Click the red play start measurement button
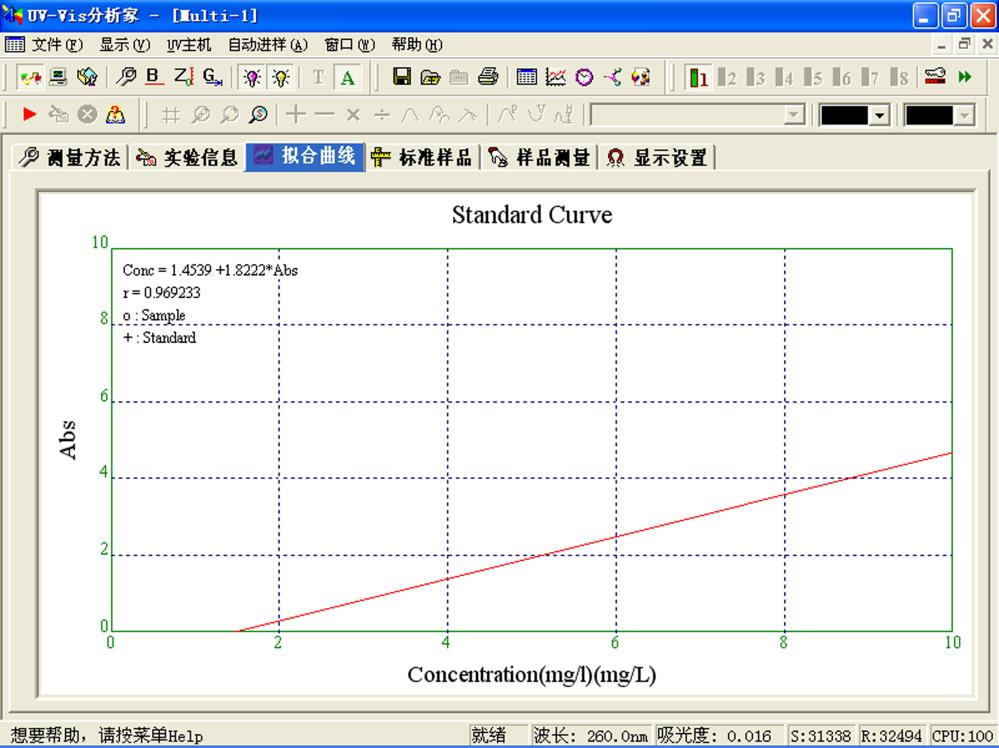This screenshot has height=748, width=999. [31, 115]
